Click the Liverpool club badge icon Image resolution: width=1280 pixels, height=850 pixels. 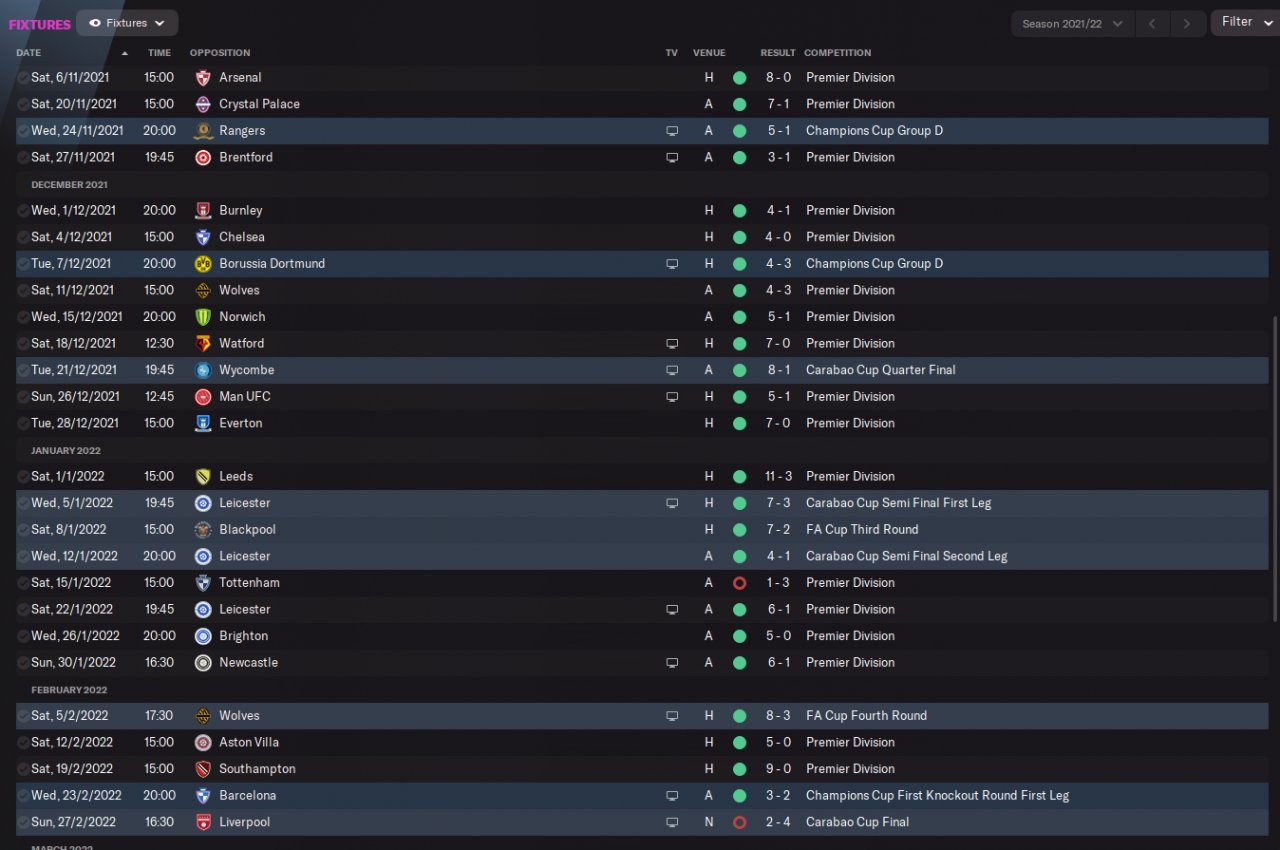(203, 823)
